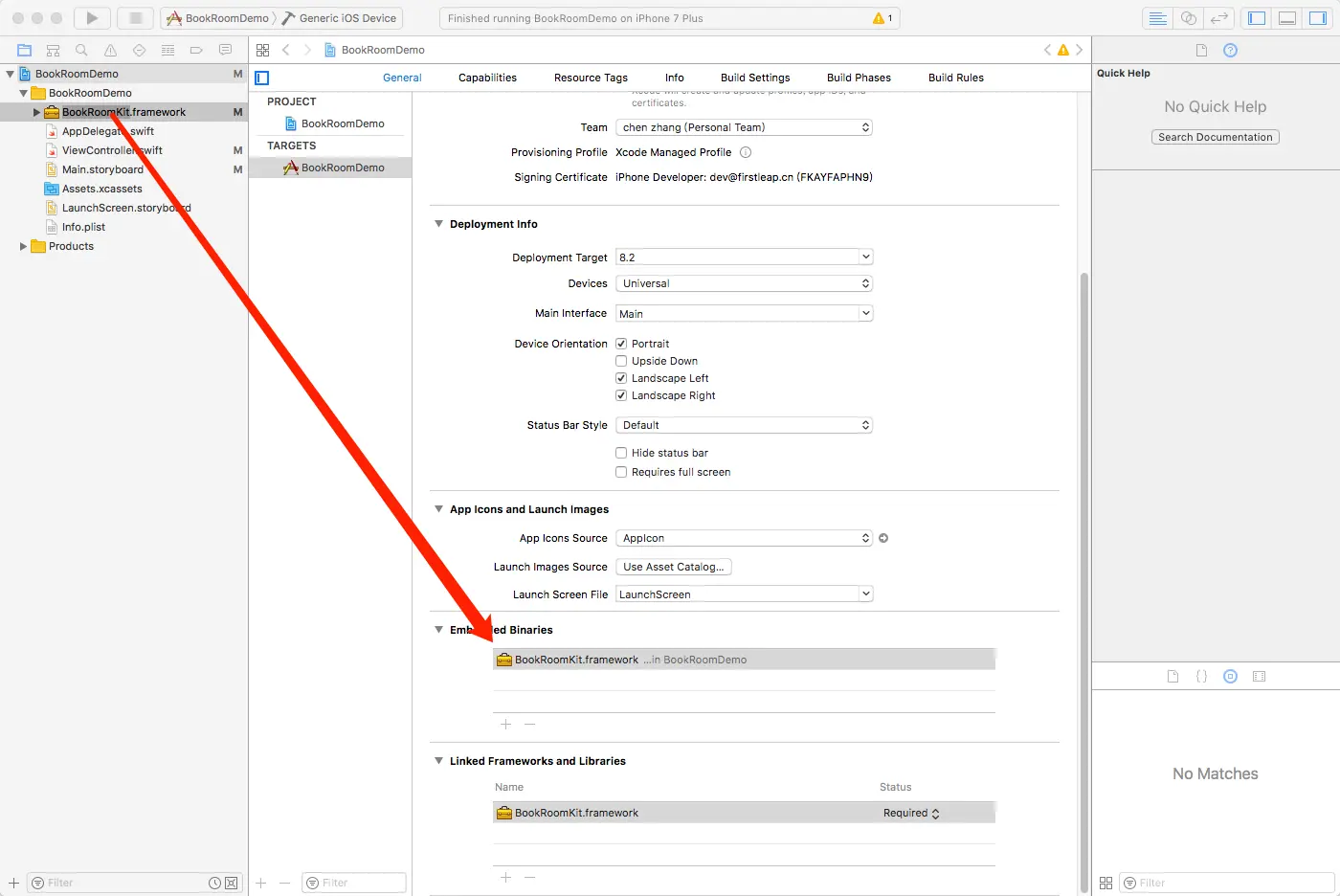Open the Launch Screen File combo box
Screen dimensions: 1340x896
click(744, 594)
